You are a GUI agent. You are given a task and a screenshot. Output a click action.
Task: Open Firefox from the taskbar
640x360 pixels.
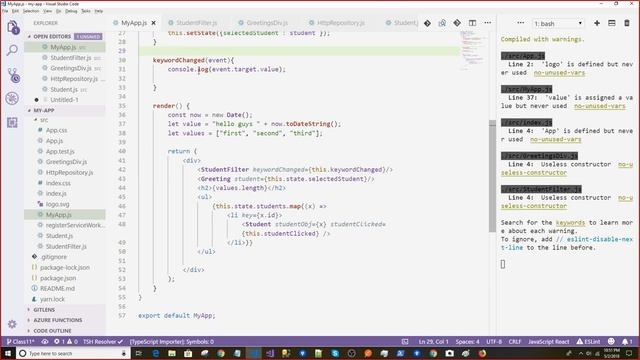482,353
